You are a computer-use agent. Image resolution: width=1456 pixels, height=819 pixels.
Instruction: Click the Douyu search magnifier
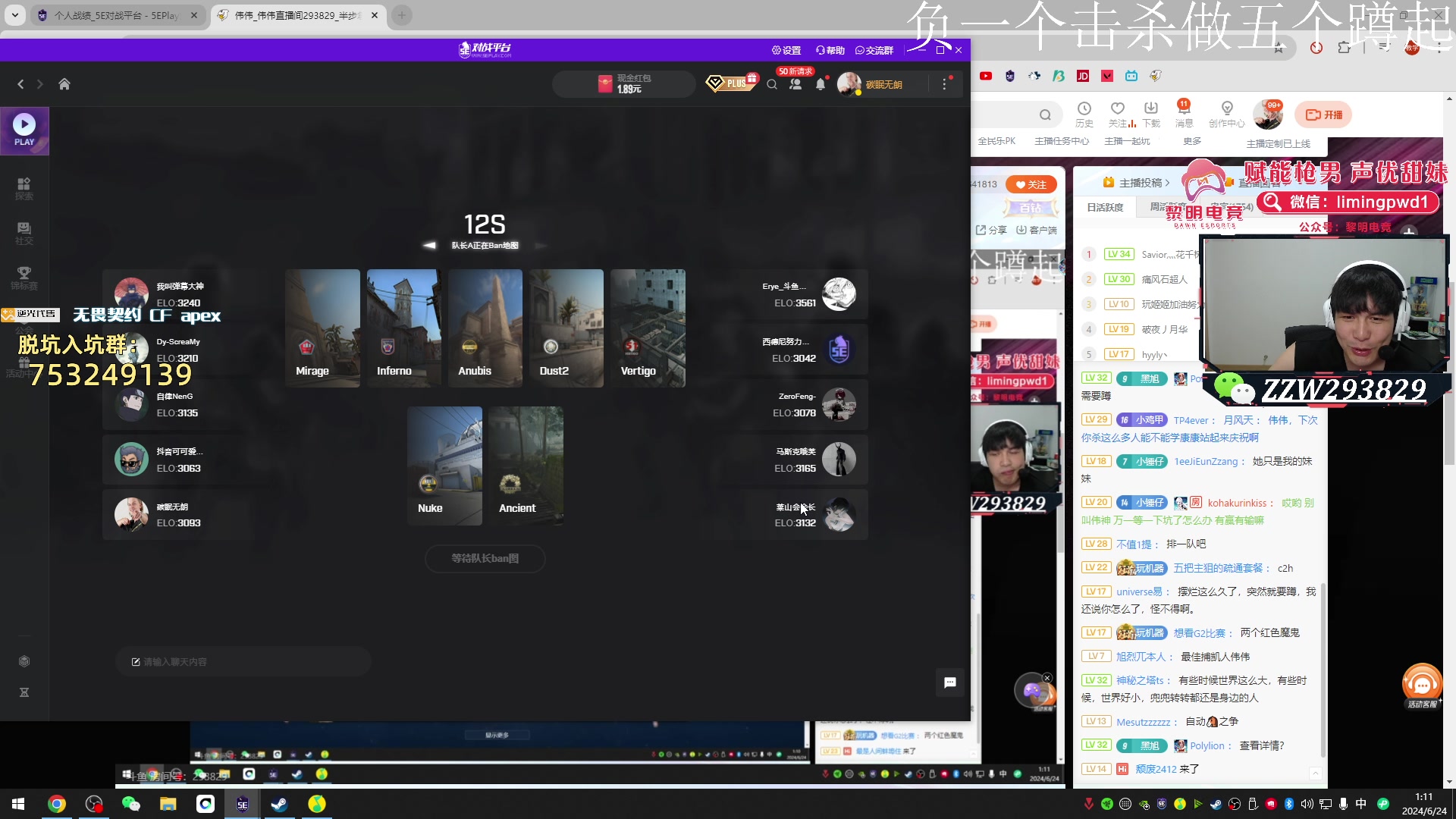point(1046,115)
